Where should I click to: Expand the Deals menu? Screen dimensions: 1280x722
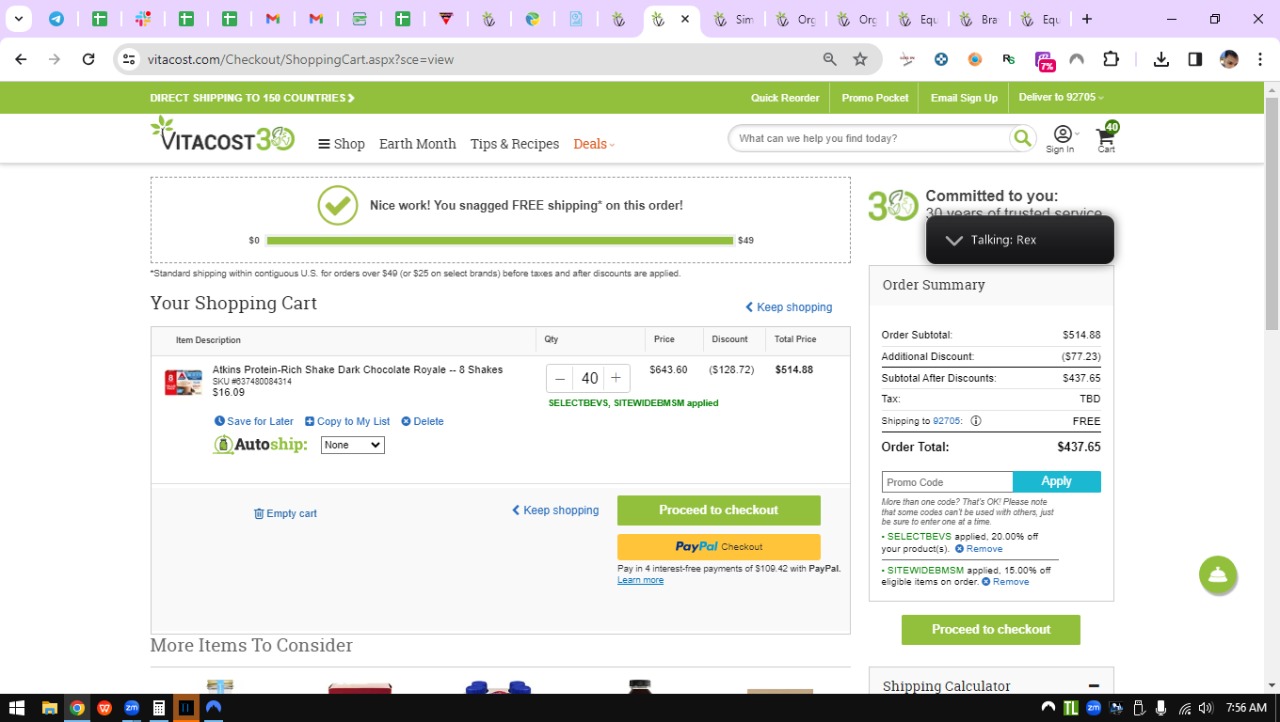pos(594,144)
